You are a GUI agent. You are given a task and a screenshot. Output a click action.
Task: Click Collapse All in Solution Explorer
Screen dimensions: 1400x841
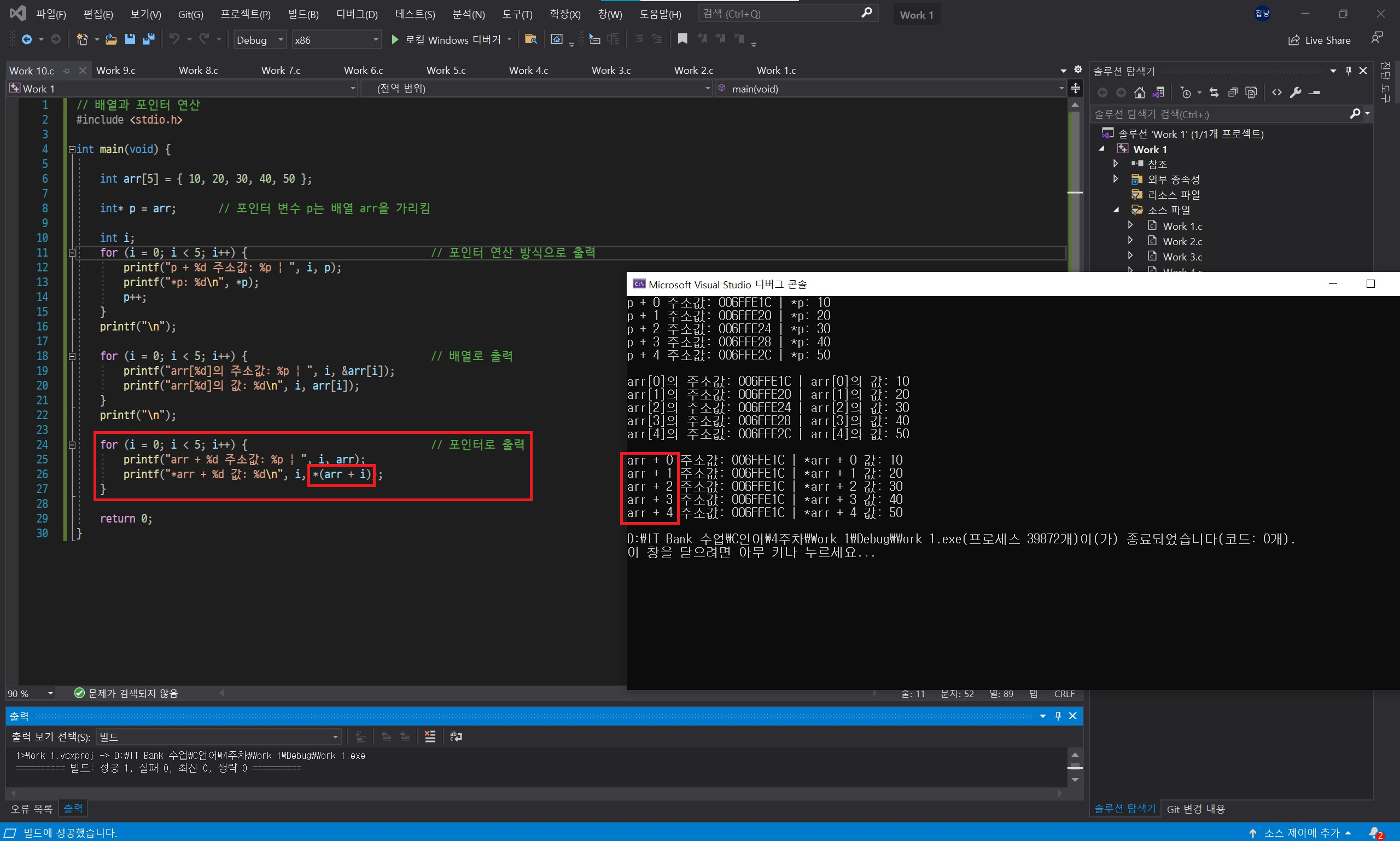point(1232,92)
